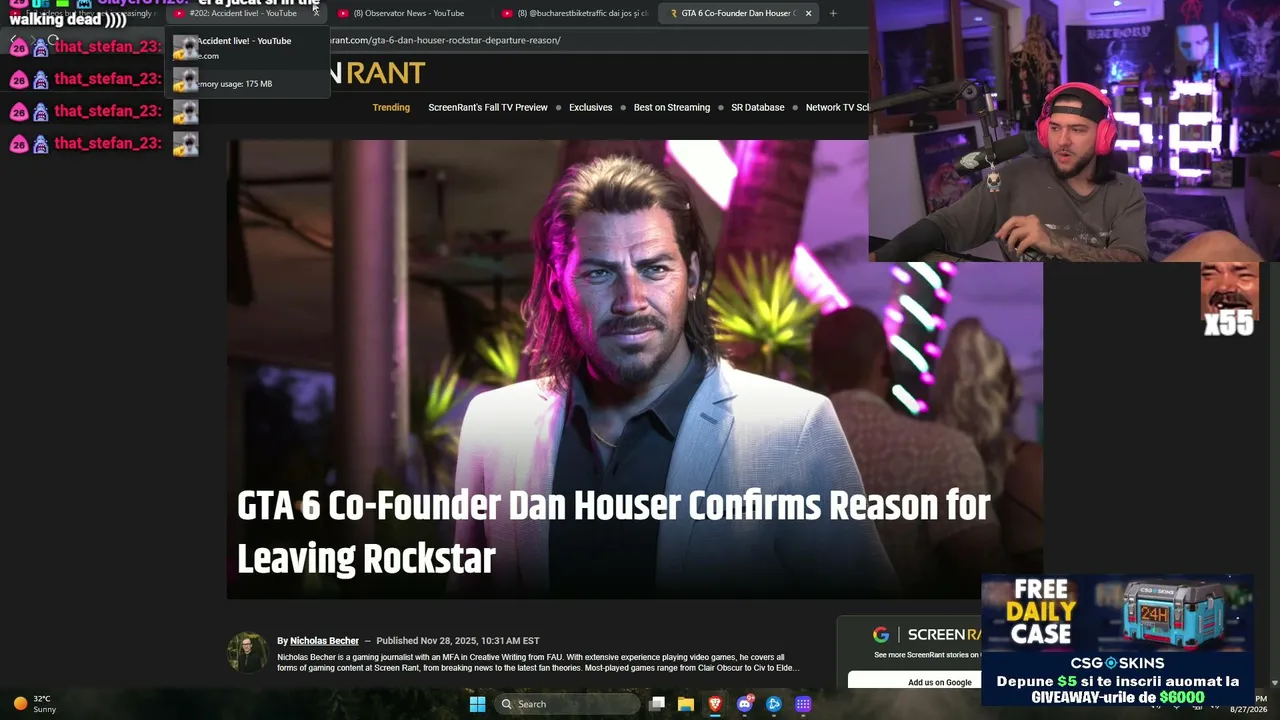Close the GTA 6 Dan Houser tab
Image resolution: width=1280 pixels, height=720 pixels.
(x=808, y=13)
